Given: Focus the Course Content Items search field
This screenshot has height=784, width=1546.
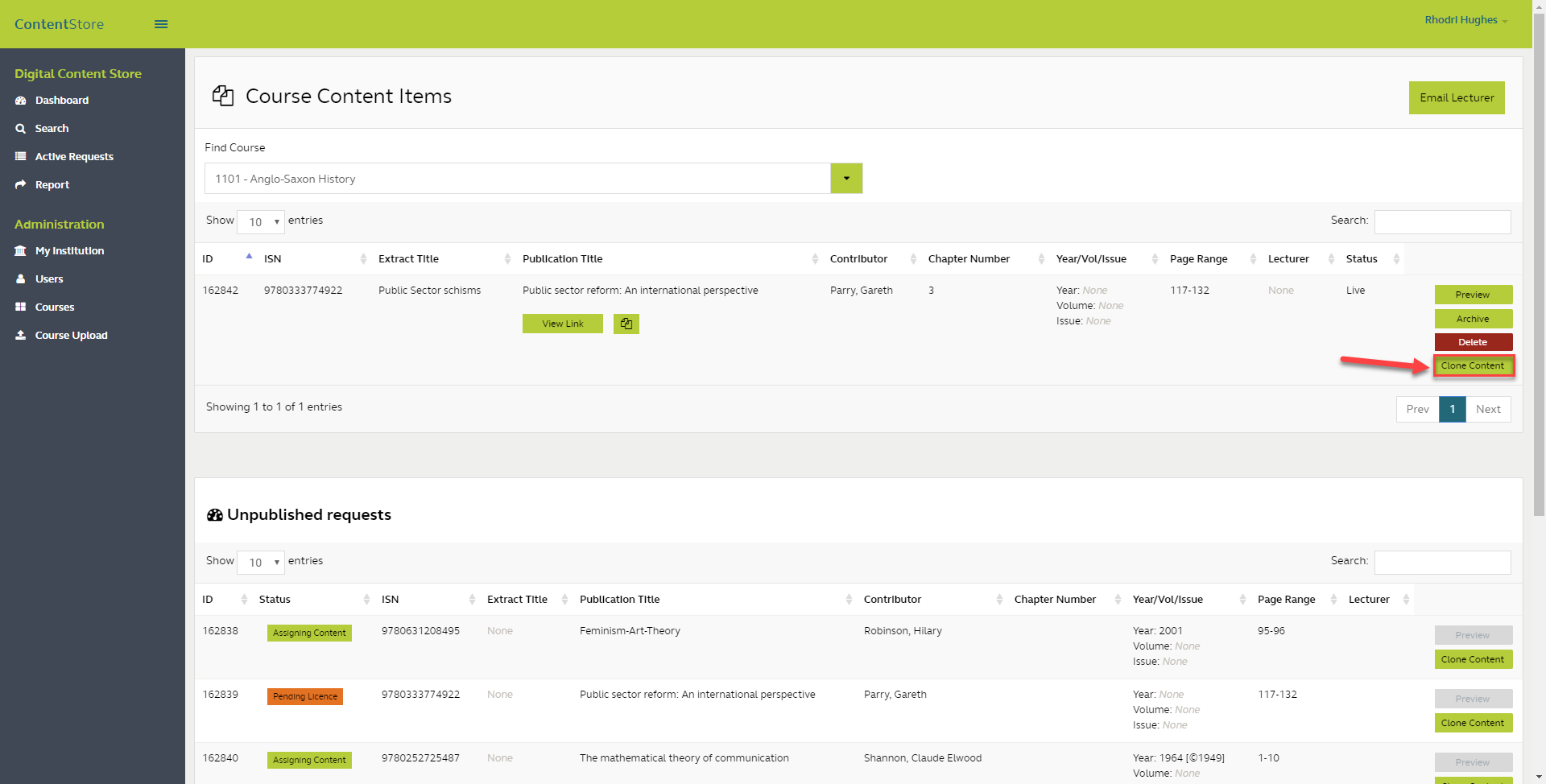Looking at the screenshot, I should (x=1442, y=222).
